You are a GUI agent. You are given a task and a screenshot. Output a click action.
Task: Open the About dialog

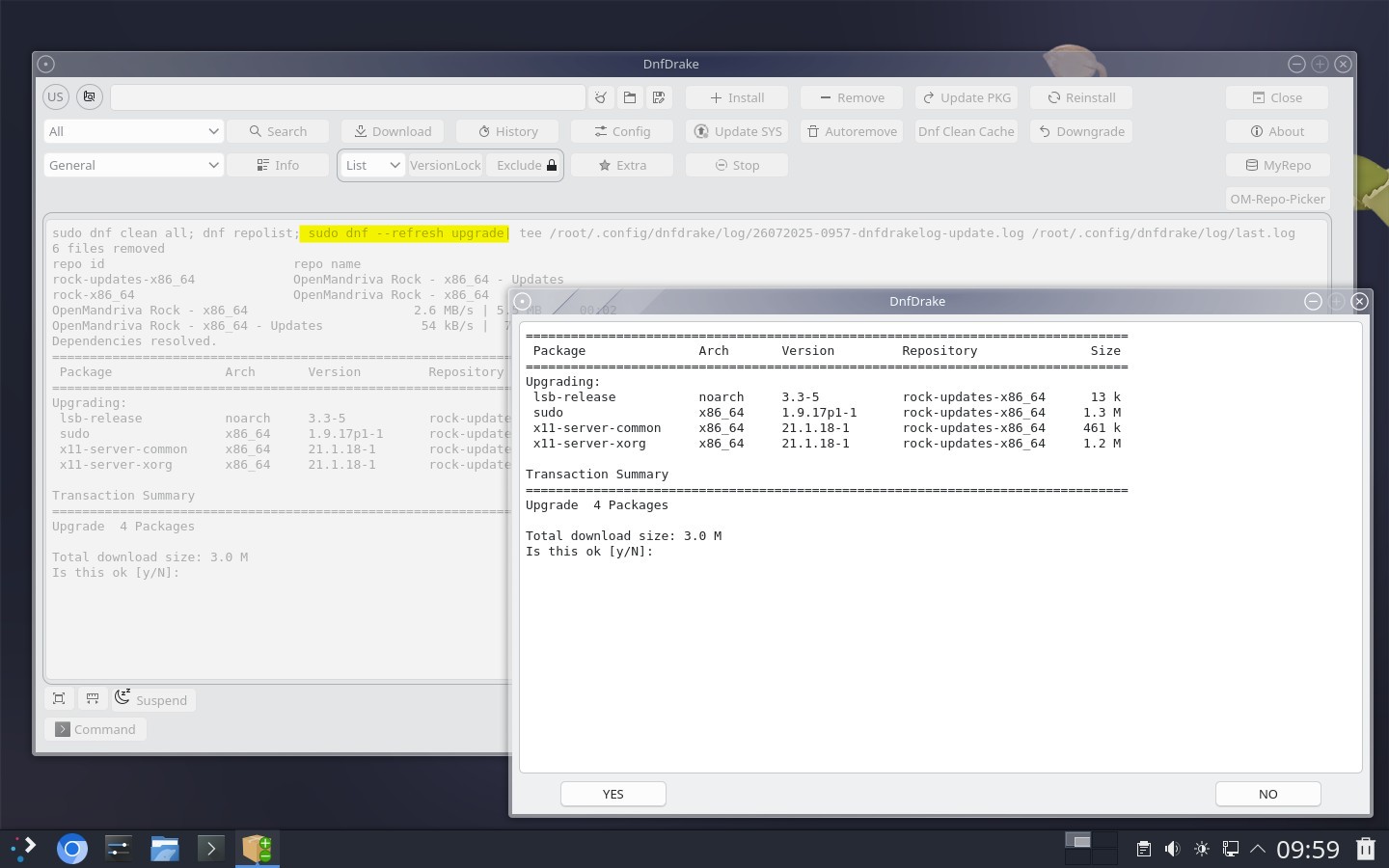tap(1277, 131)
